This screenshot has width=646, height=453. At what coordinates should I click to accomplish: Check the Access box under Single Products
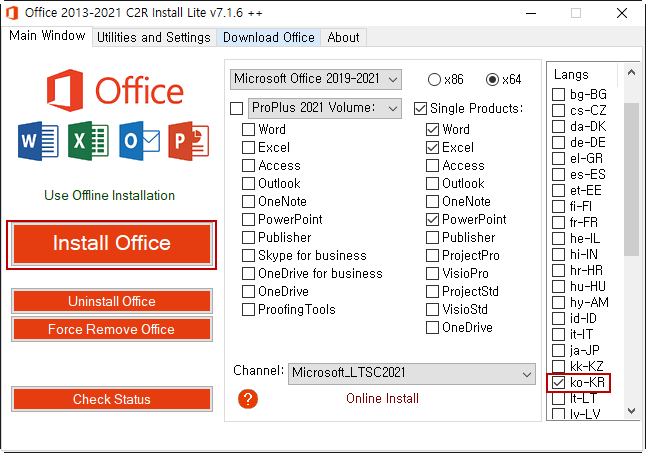coord(432,166)
